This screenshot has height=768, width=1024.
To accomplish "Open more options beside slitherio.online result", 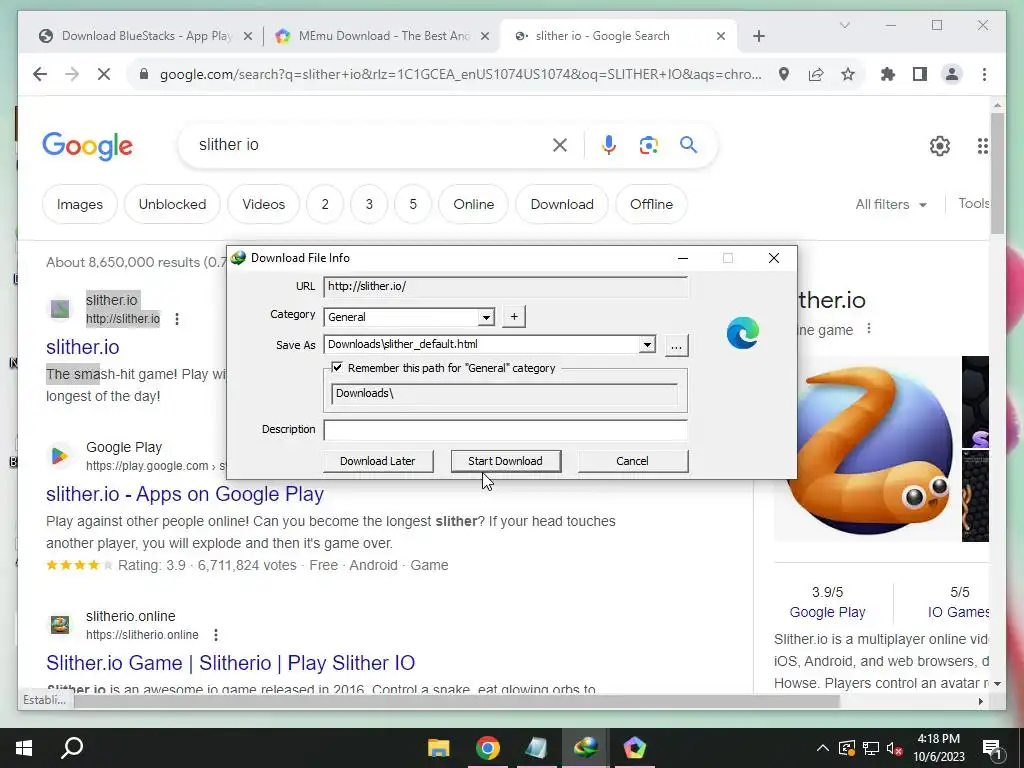I will 216,635.
